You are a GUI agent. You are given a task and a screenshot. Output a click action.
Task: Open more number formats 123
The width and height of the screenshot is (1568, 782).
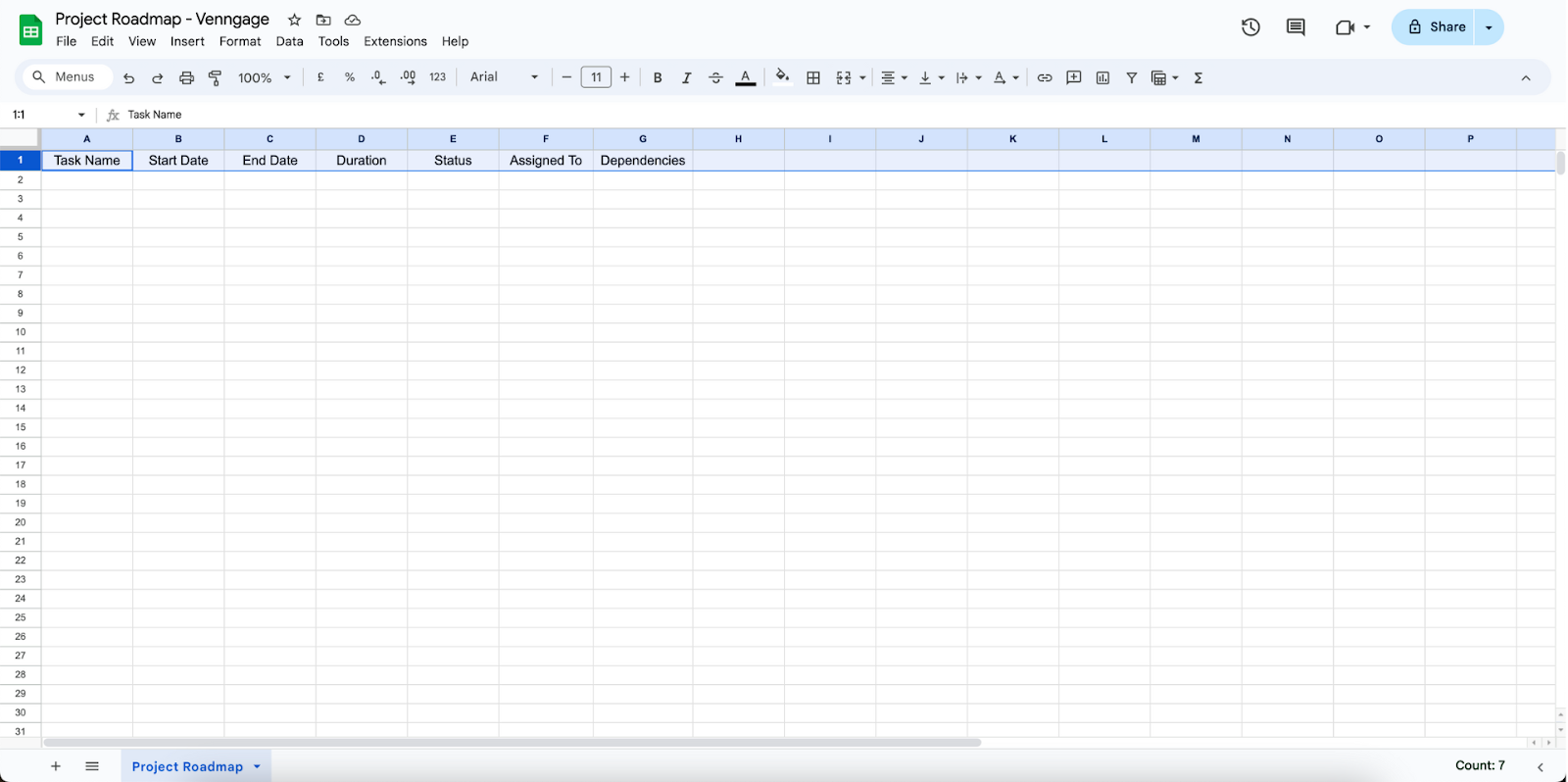tap(438, 76)
